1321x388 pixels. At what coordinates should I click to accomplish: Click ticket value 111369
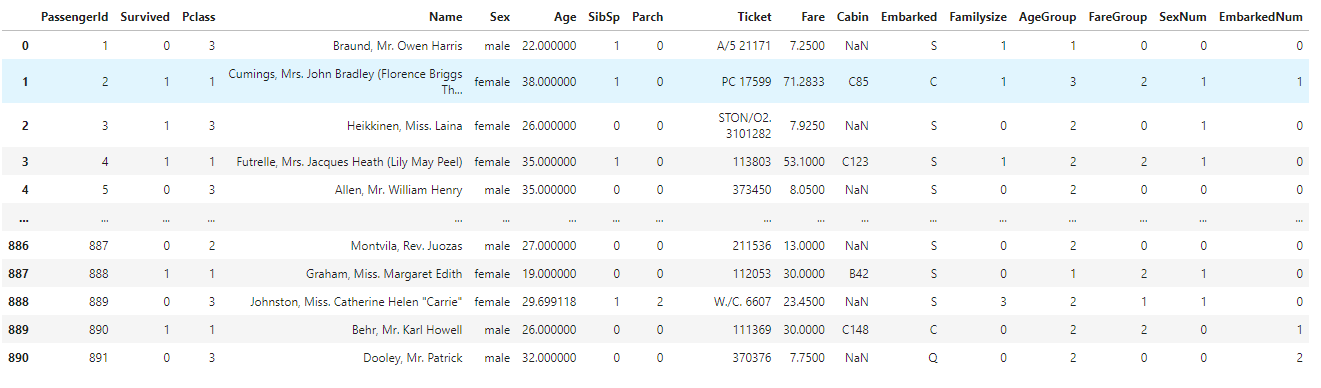(752, 329)
